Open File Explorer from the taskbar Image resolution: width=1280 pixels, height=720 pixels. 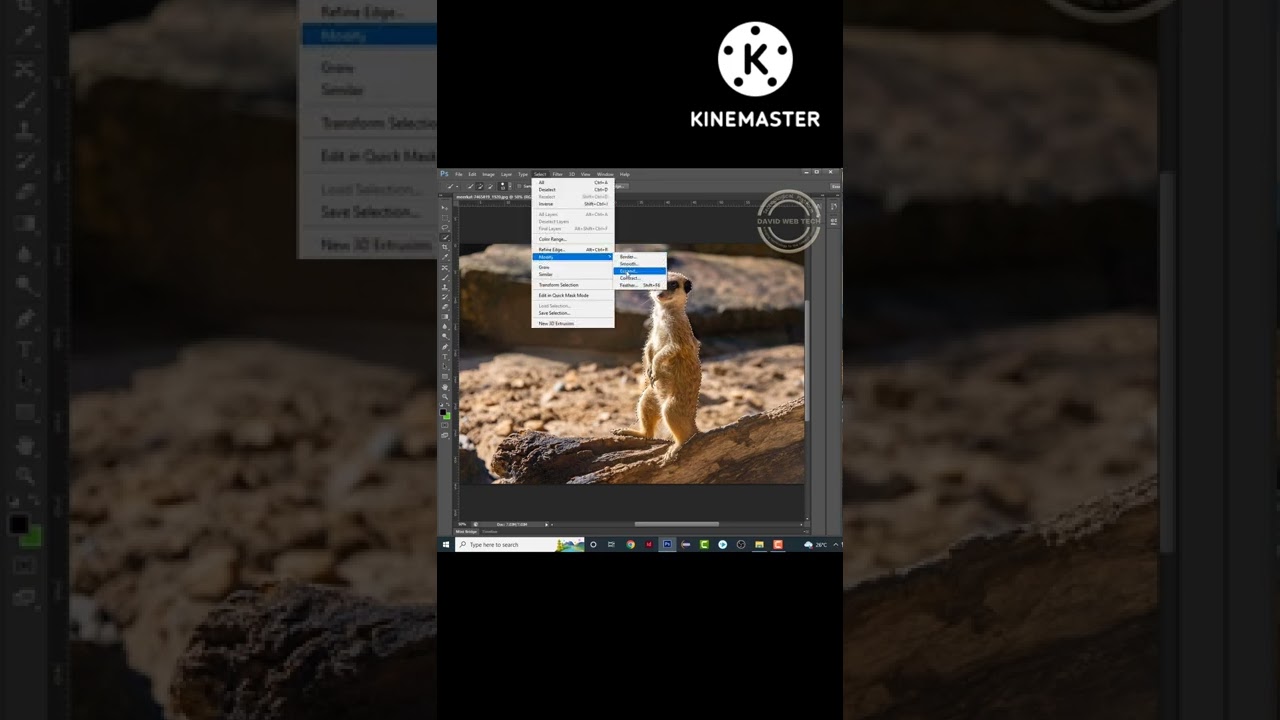759,545
